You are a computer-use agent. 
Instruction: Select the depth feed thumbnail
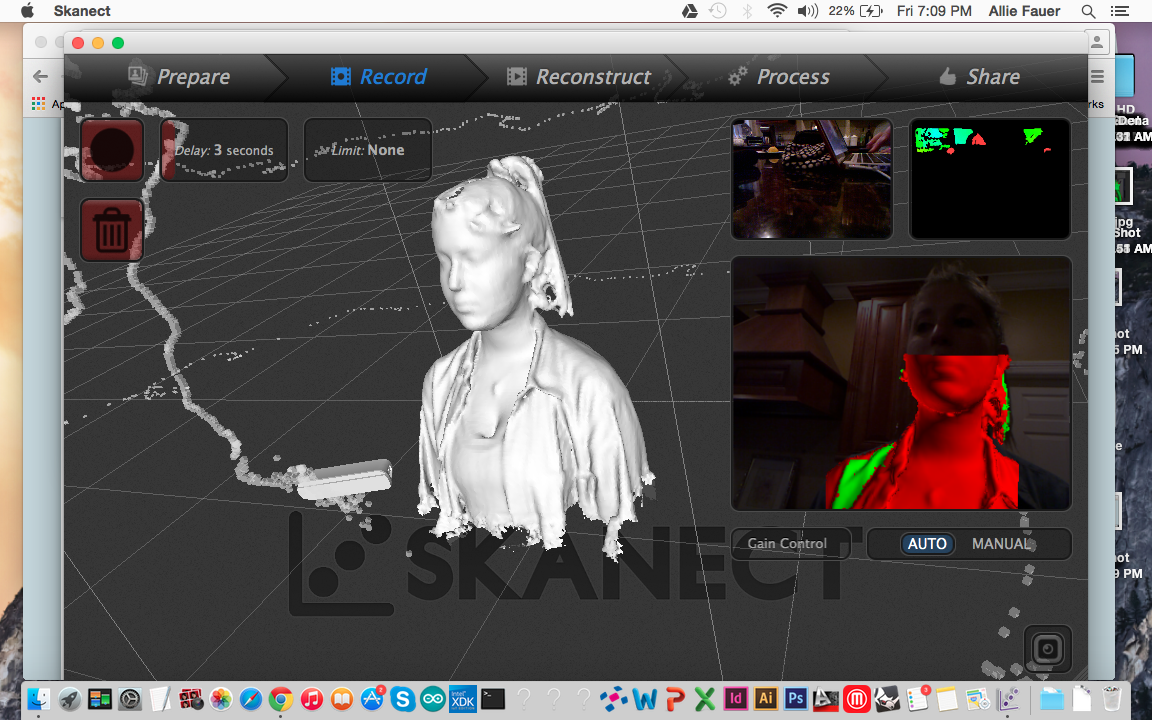[990, 179]
